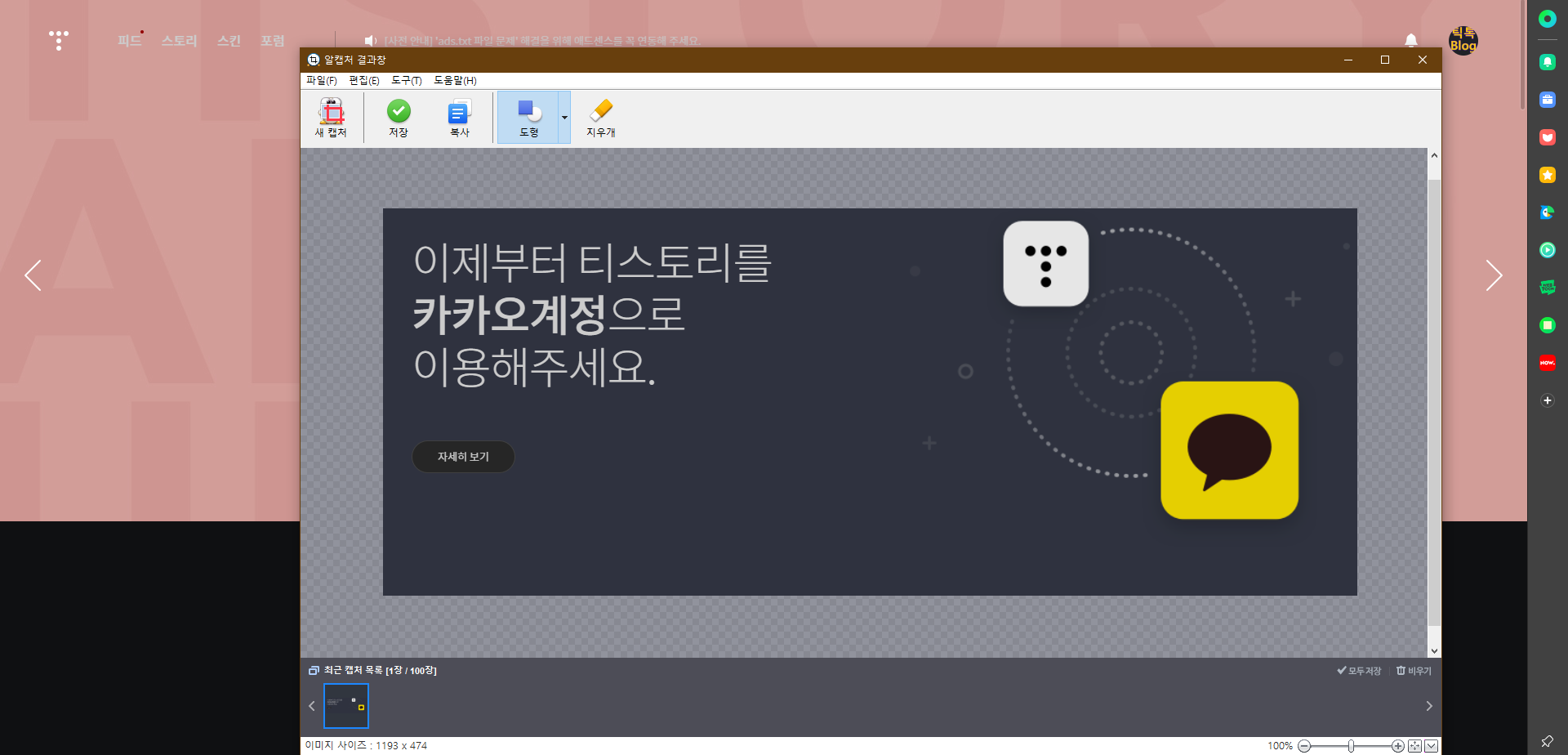Go to previous captures with left arrow

[x=312, y=706]
